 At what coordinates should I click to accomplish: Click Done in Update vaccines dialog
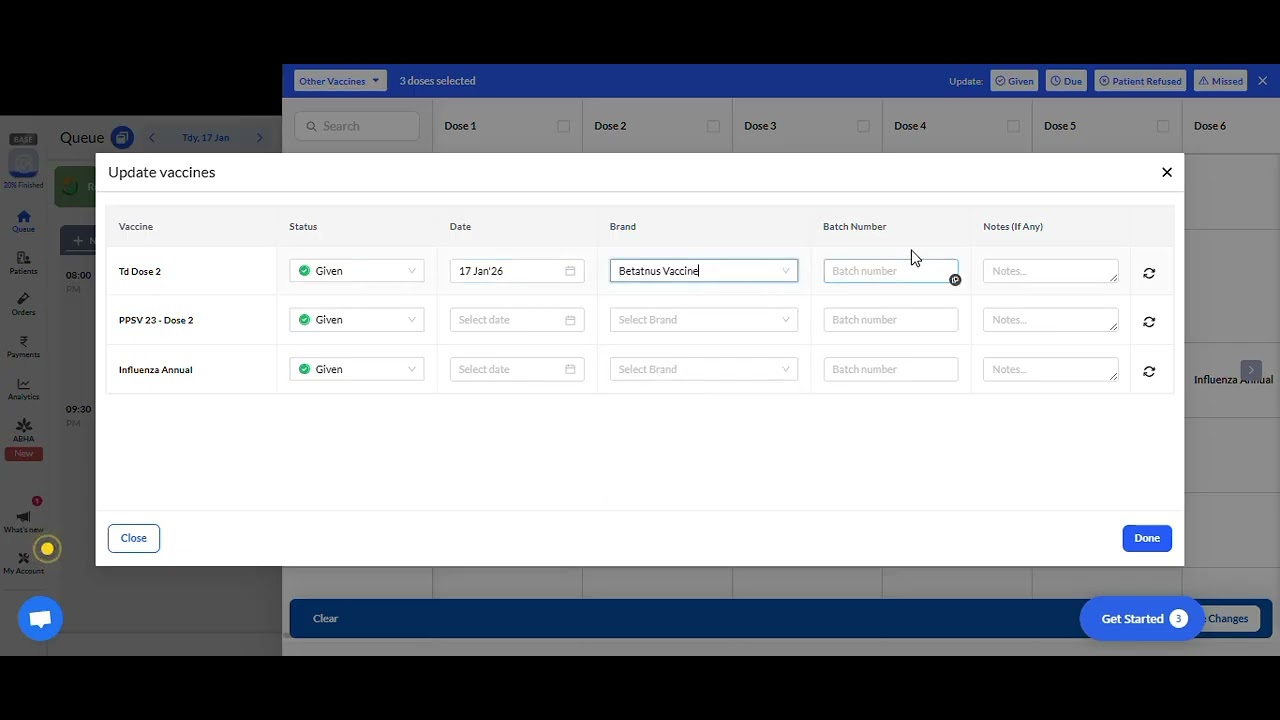1147,538
